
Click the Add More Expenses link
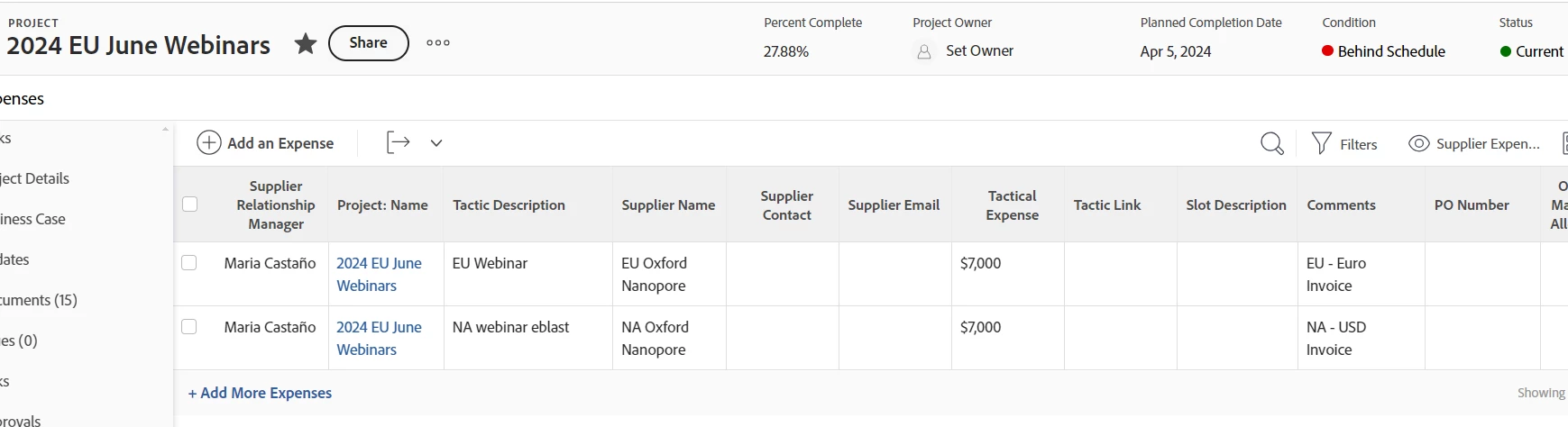click(x=260, y=393)
